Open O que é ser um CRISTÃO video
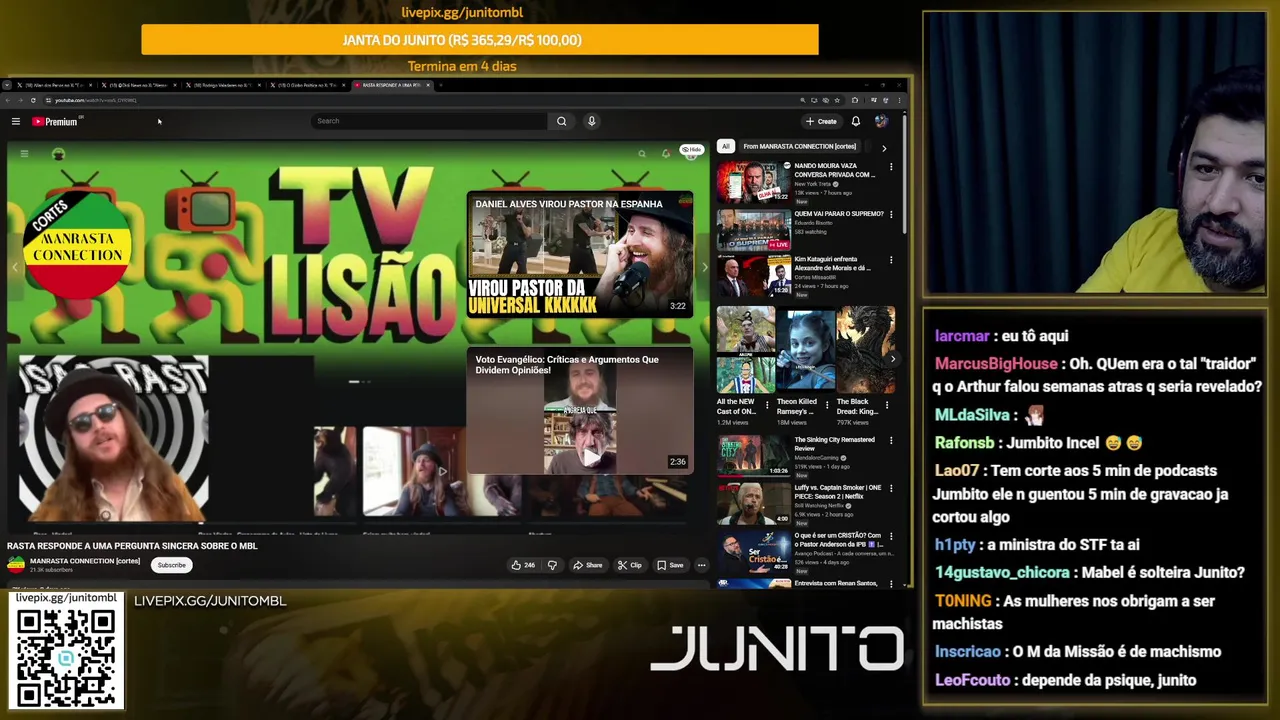This screenshot has height=720, width=1280. point(753,551)
